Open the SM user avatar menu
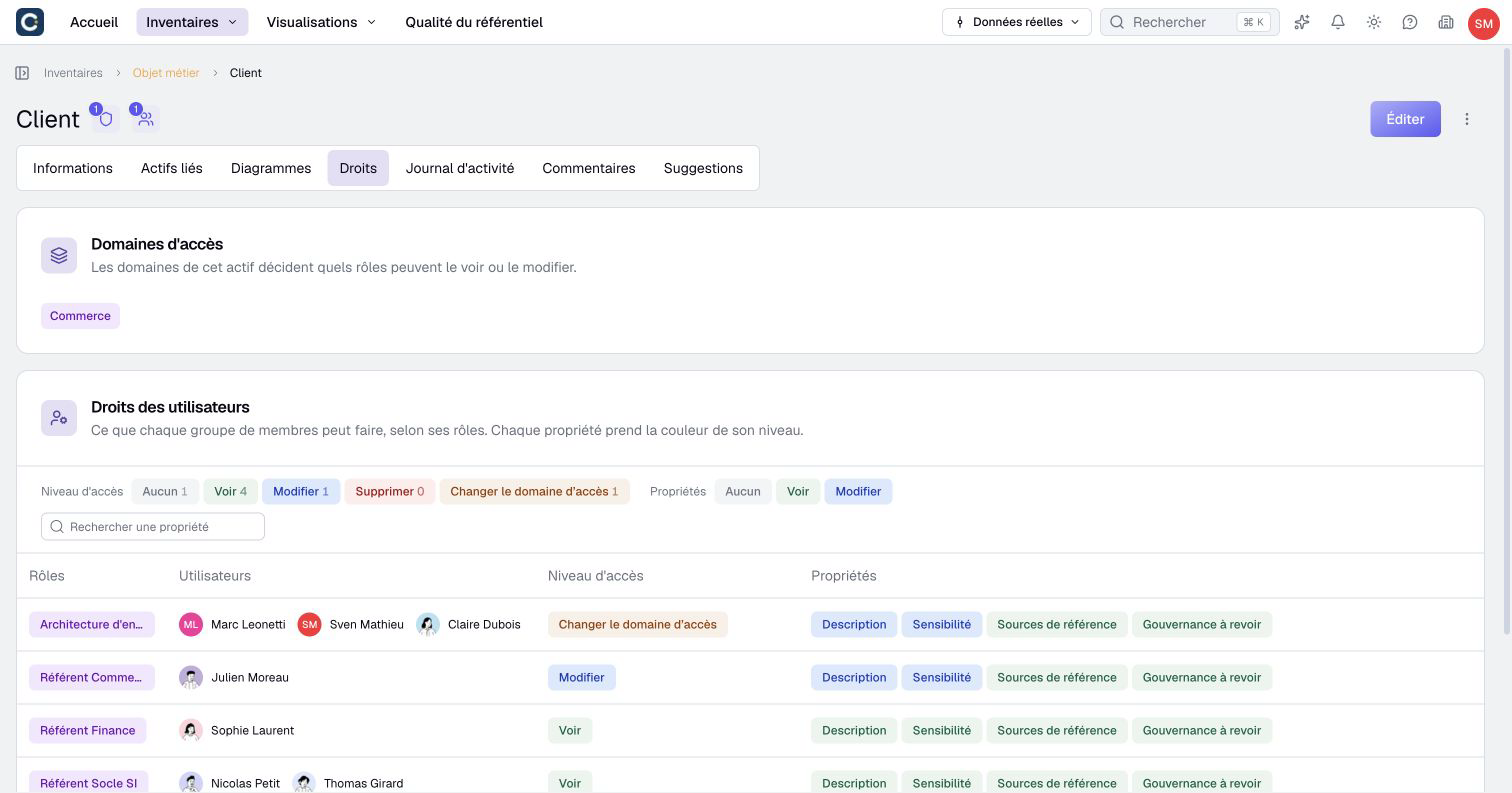 click(x=1484, y=23)
